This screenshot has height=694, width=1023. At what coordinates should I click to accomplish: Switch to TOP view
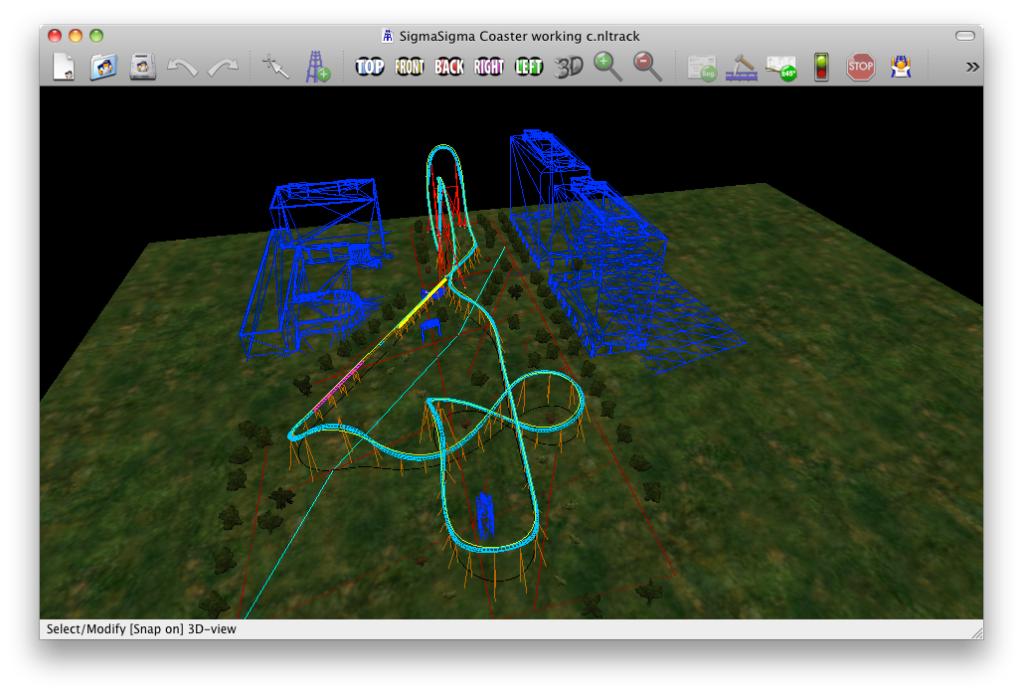(370, 67)
